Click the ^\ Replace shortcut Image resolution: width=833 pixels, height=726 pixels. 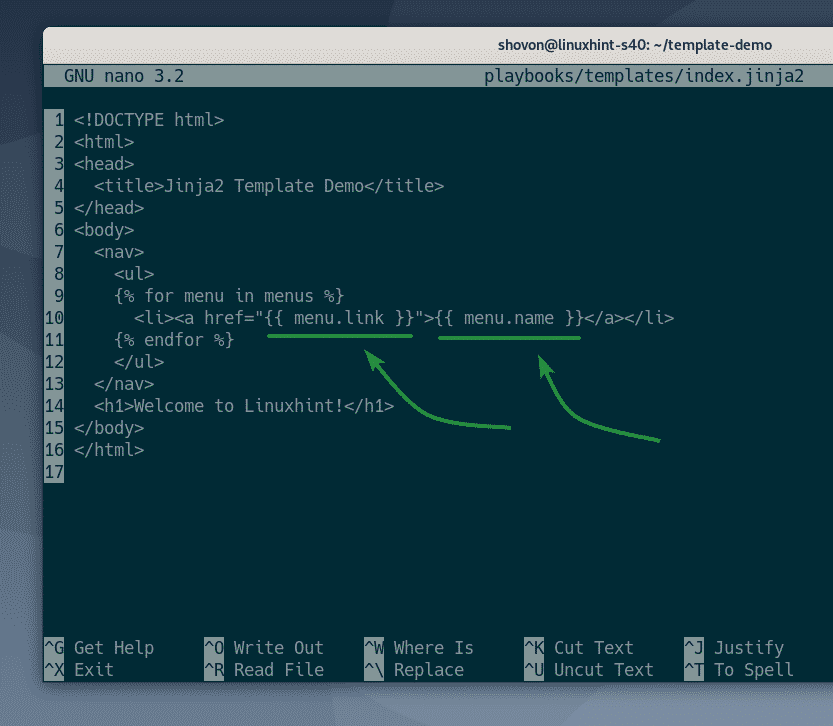[x=414, y=670]
